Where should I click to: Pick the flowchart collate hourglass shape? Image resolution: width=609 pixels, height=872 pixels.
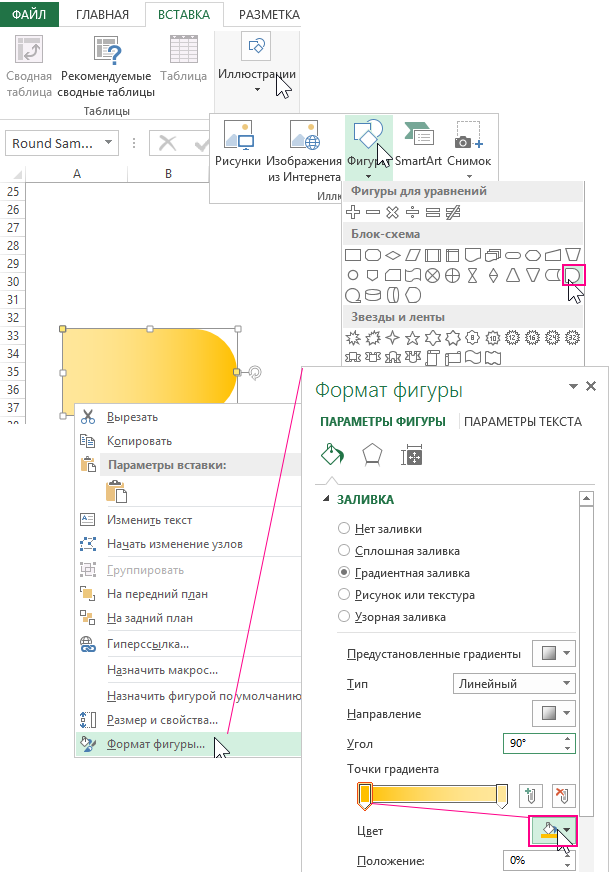click(x=473, y=275)
